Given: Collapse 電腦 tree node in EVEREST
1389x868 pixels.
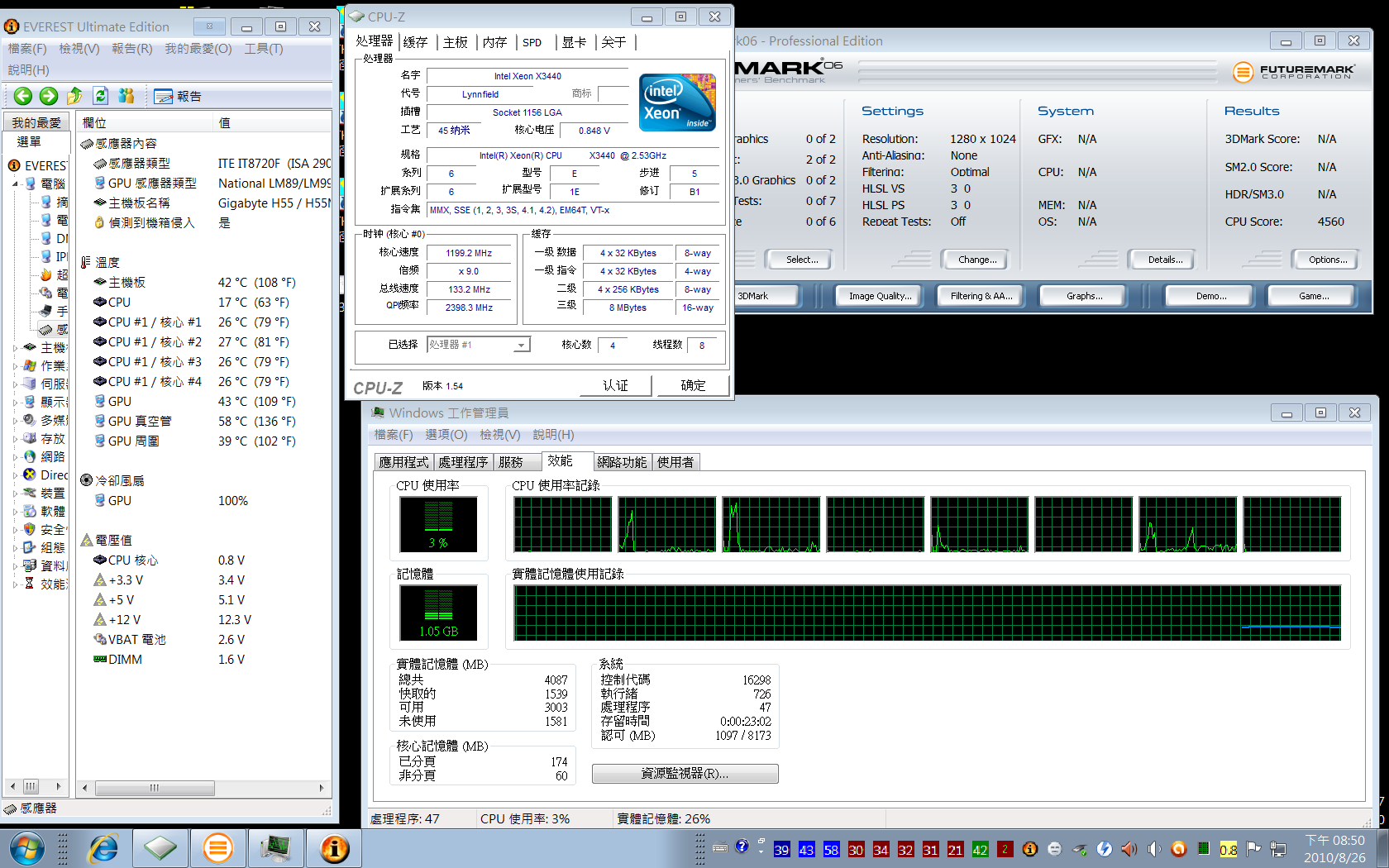Looking at the screenshot, I should [x=15, y=184].
